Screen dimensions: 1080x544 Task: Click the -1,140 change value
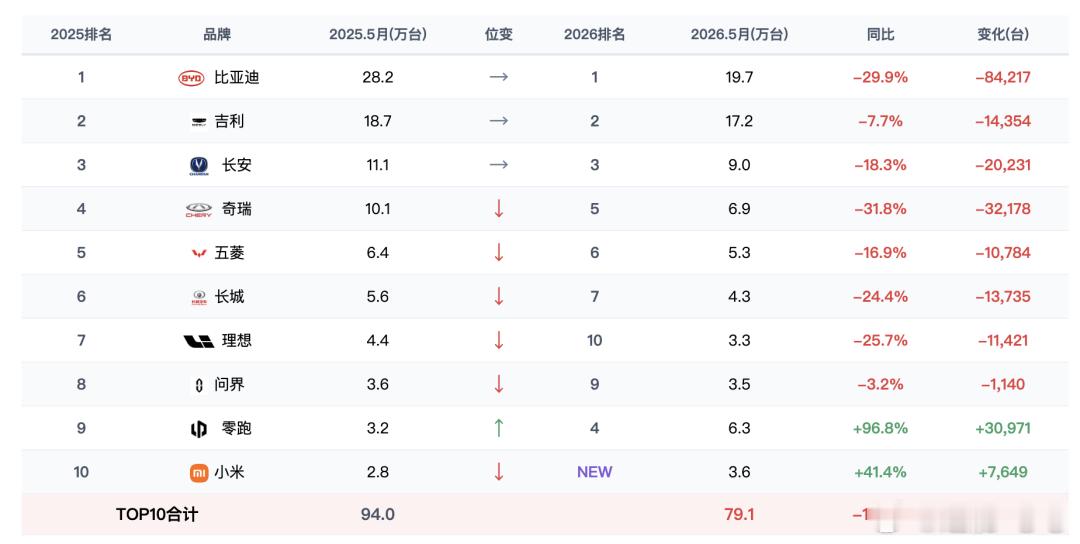click(1003, 384)
